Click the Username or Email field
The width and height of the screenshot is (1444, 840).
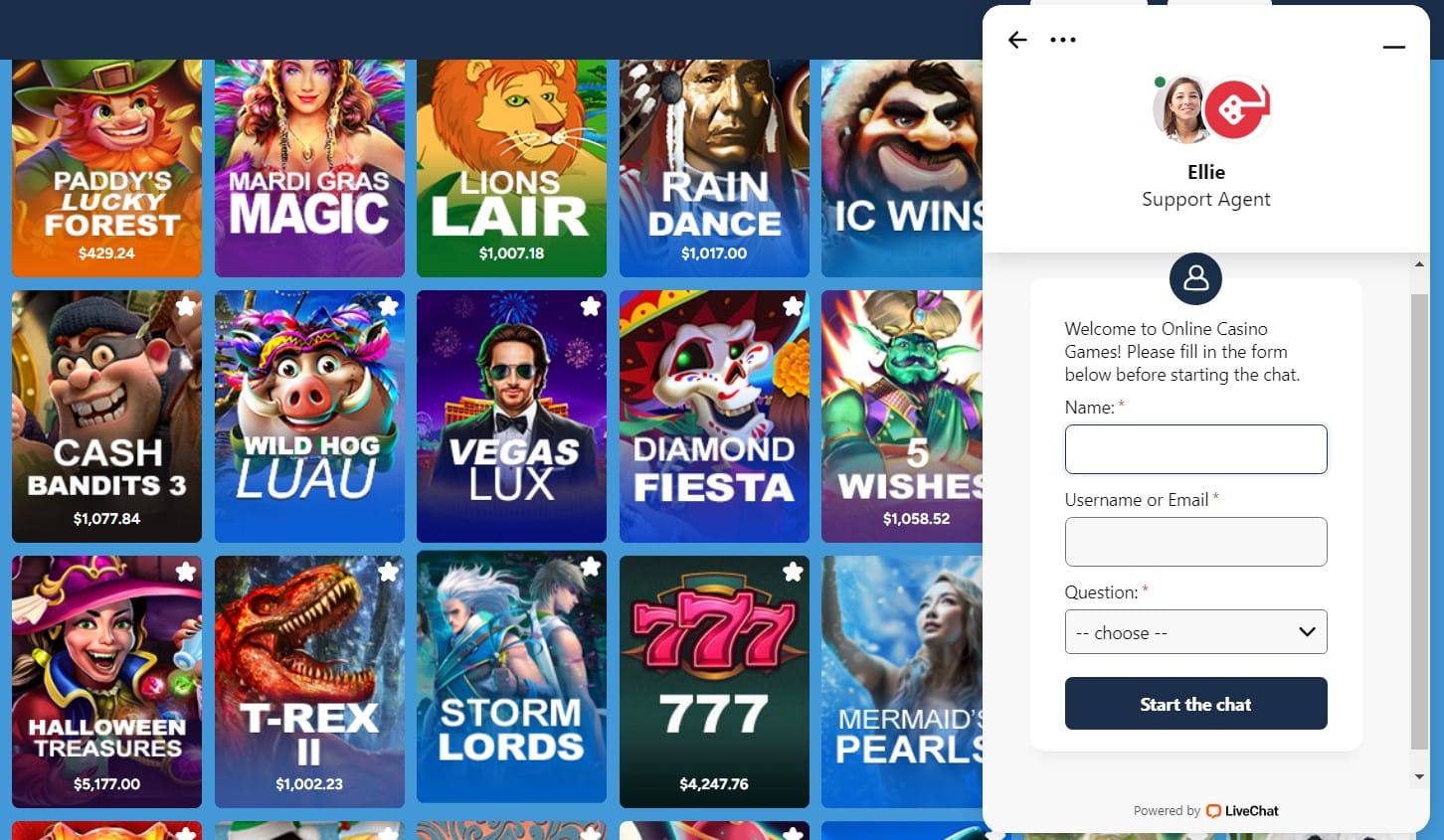[x=1195, y=542]
